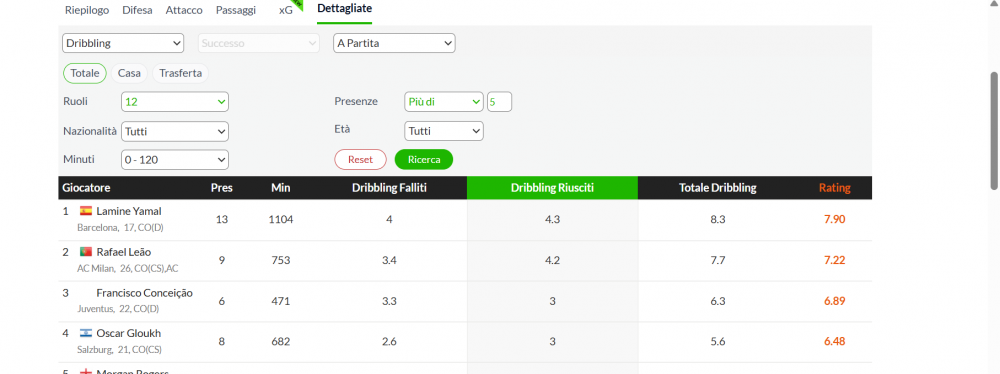Click Portugal flag icon beside Rafael Leão
The image size is (1000, 374).
click(85, 252)
